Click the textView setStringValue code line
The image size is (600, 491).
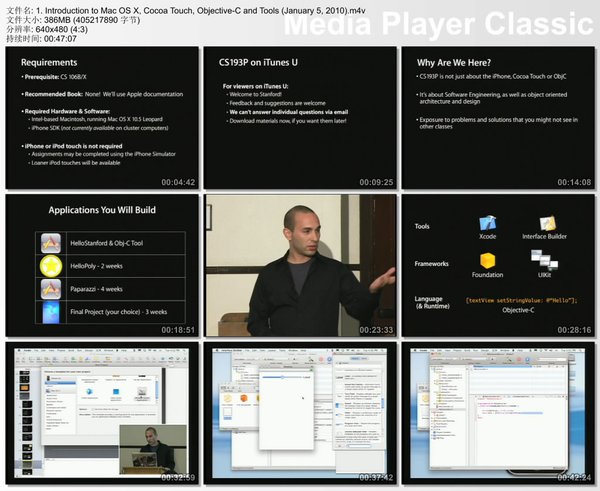pos(522,300)
